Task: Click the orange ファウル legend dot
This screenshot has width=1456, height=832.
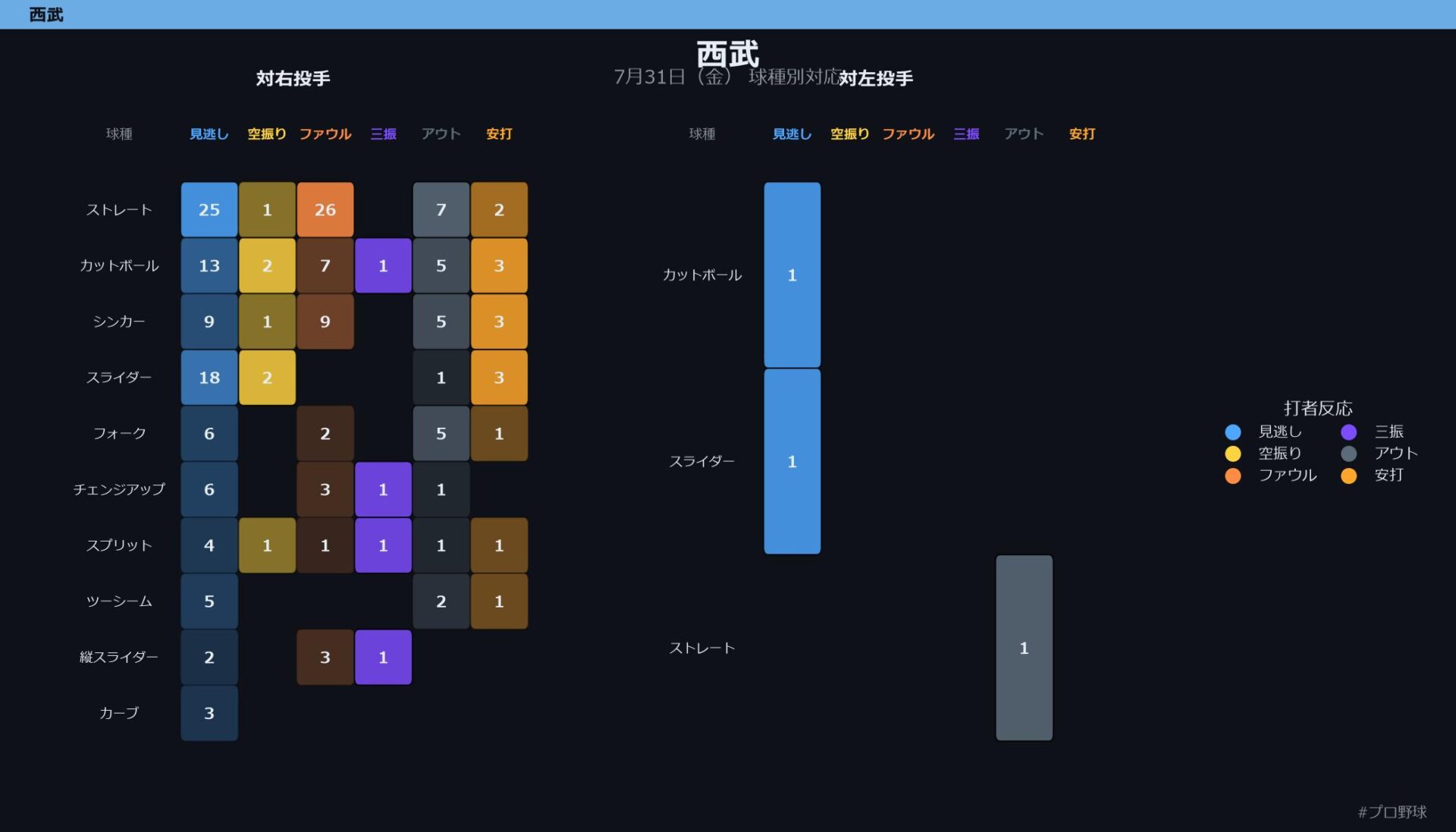Action: (1232, 476)
